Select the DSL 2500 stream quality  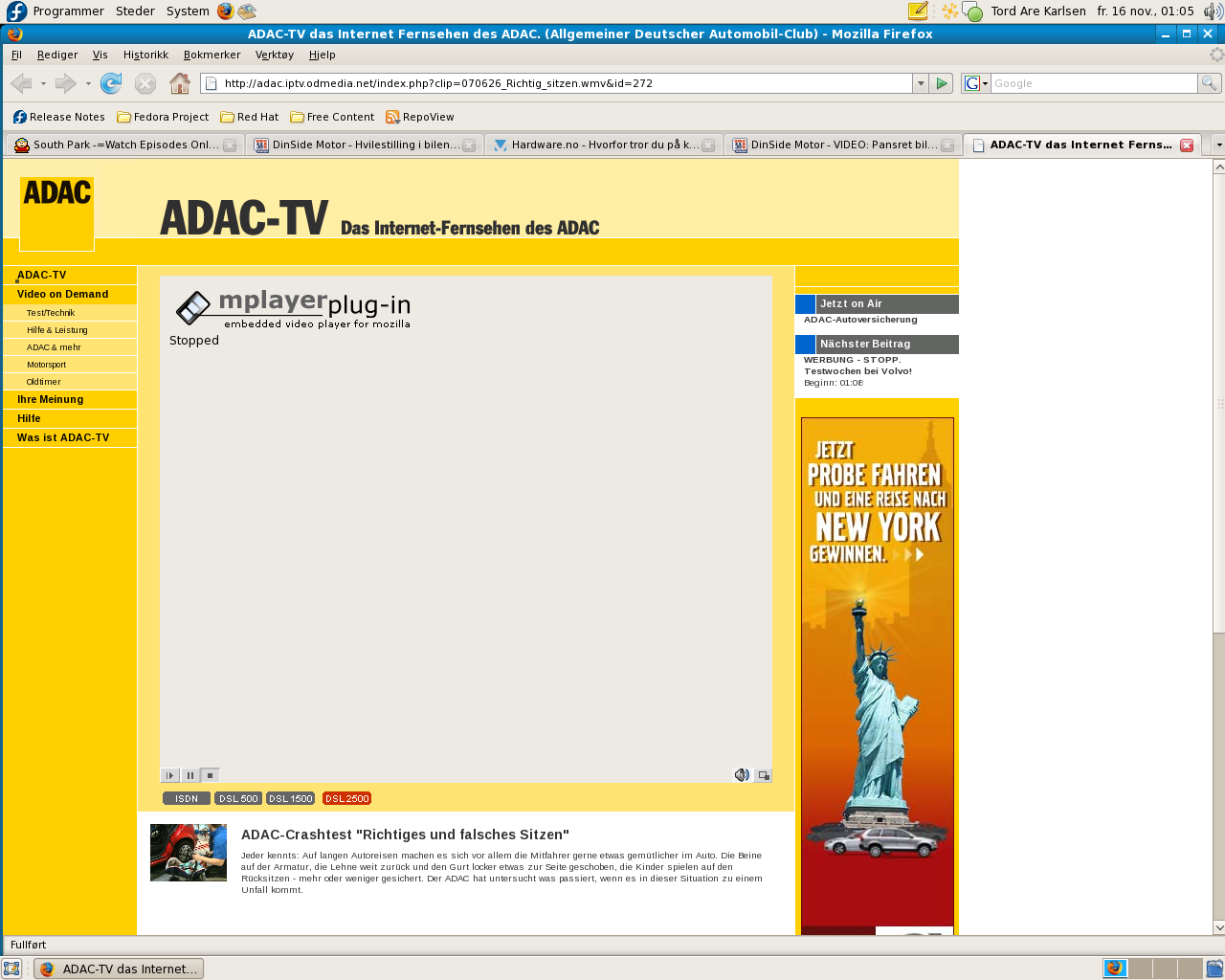pyautogui.click(x=346, y=798)
